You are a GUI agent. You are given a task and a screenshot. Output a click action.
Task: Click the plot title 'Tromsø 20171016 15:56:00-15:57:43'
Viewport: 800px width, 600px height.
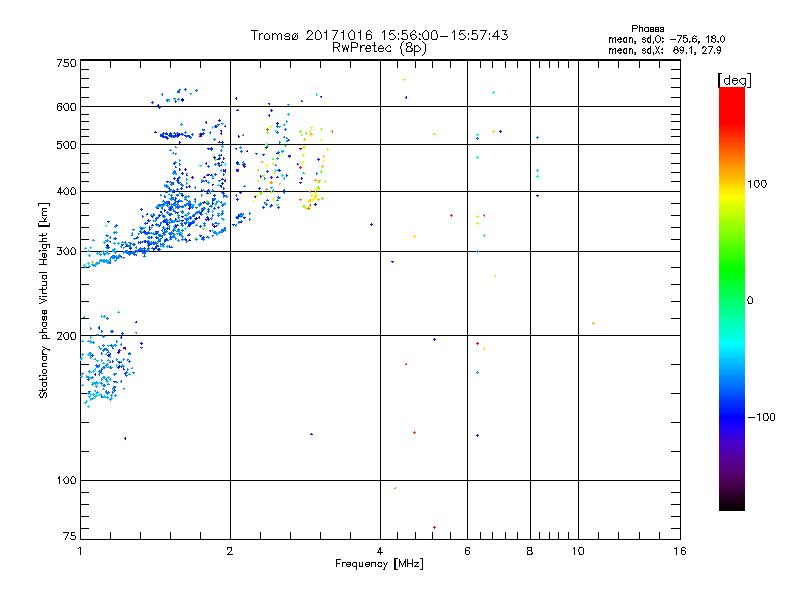pos(379,35)
